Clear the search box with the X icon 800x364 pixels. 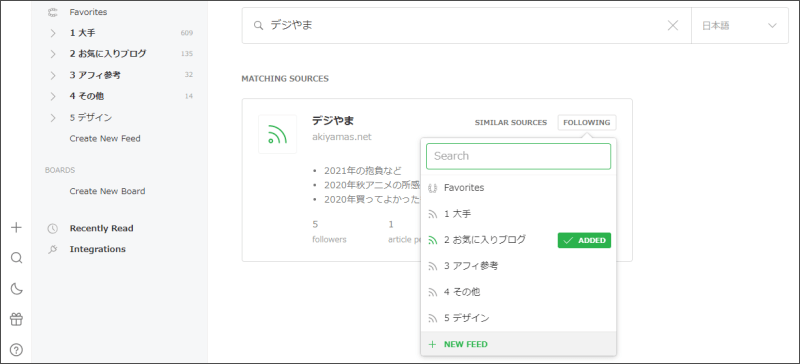tap(673, 26)
